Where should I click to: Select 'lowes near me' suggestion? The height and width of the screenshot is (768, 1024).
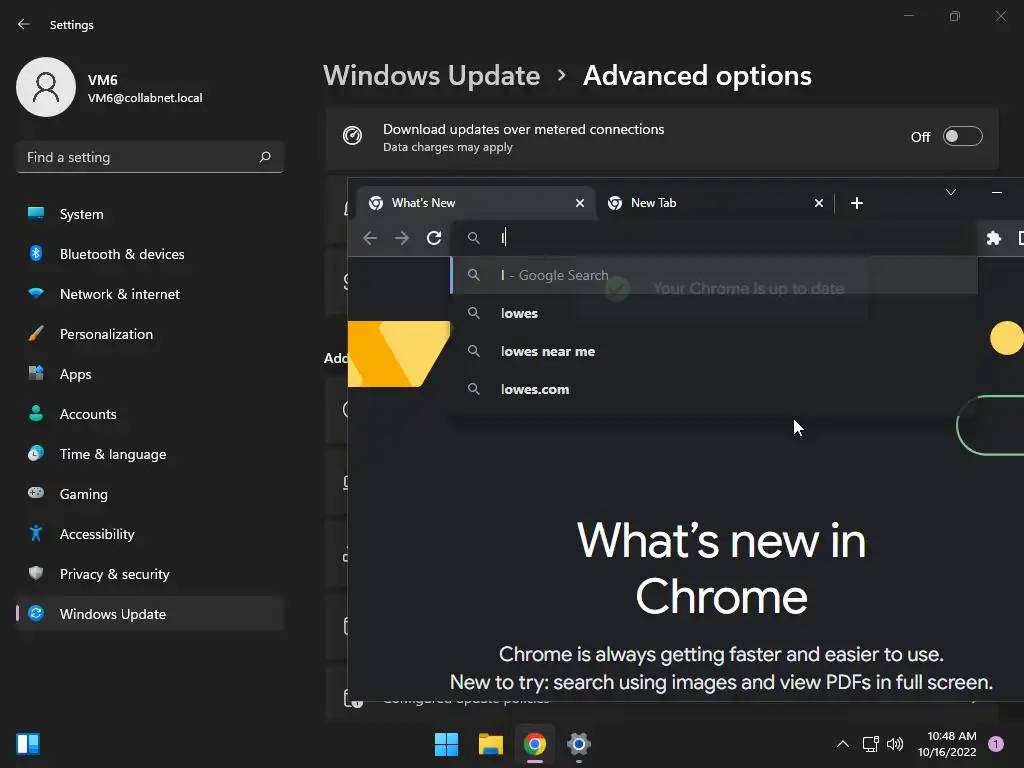[714, 351]
